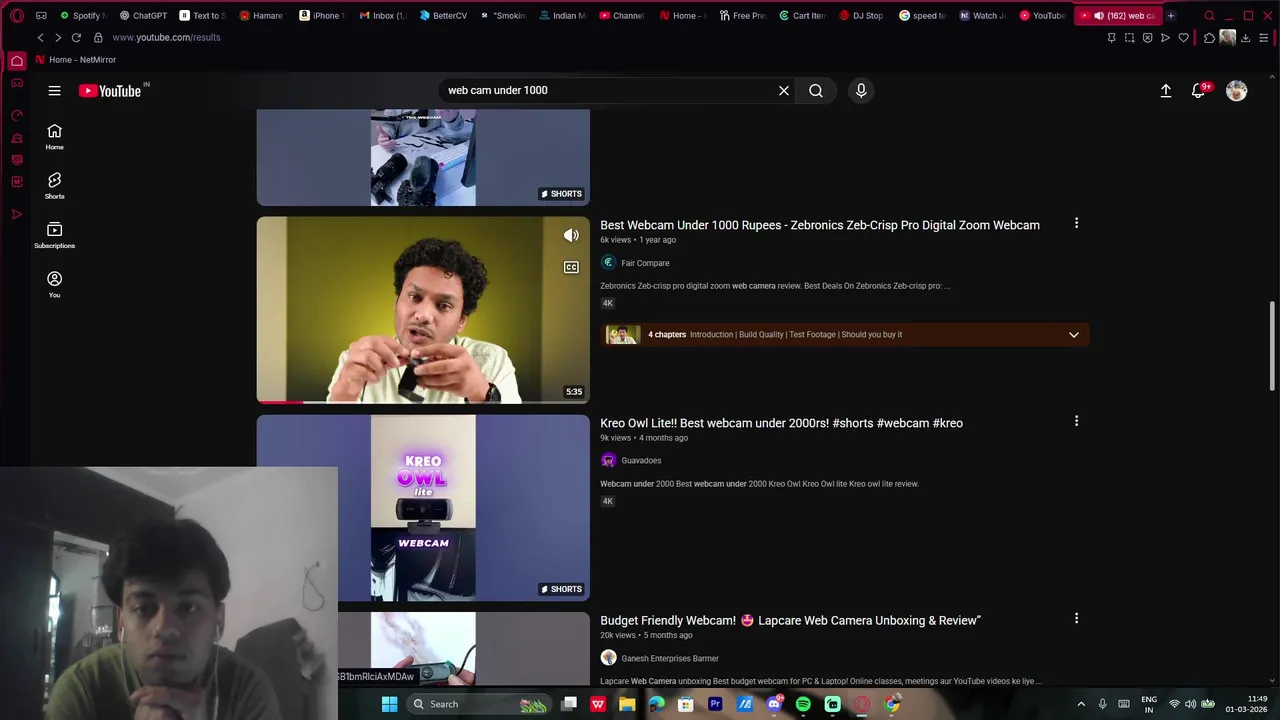Click the YouTube logo
This screenshot has height=720, width=1280.
coord(110,90)
